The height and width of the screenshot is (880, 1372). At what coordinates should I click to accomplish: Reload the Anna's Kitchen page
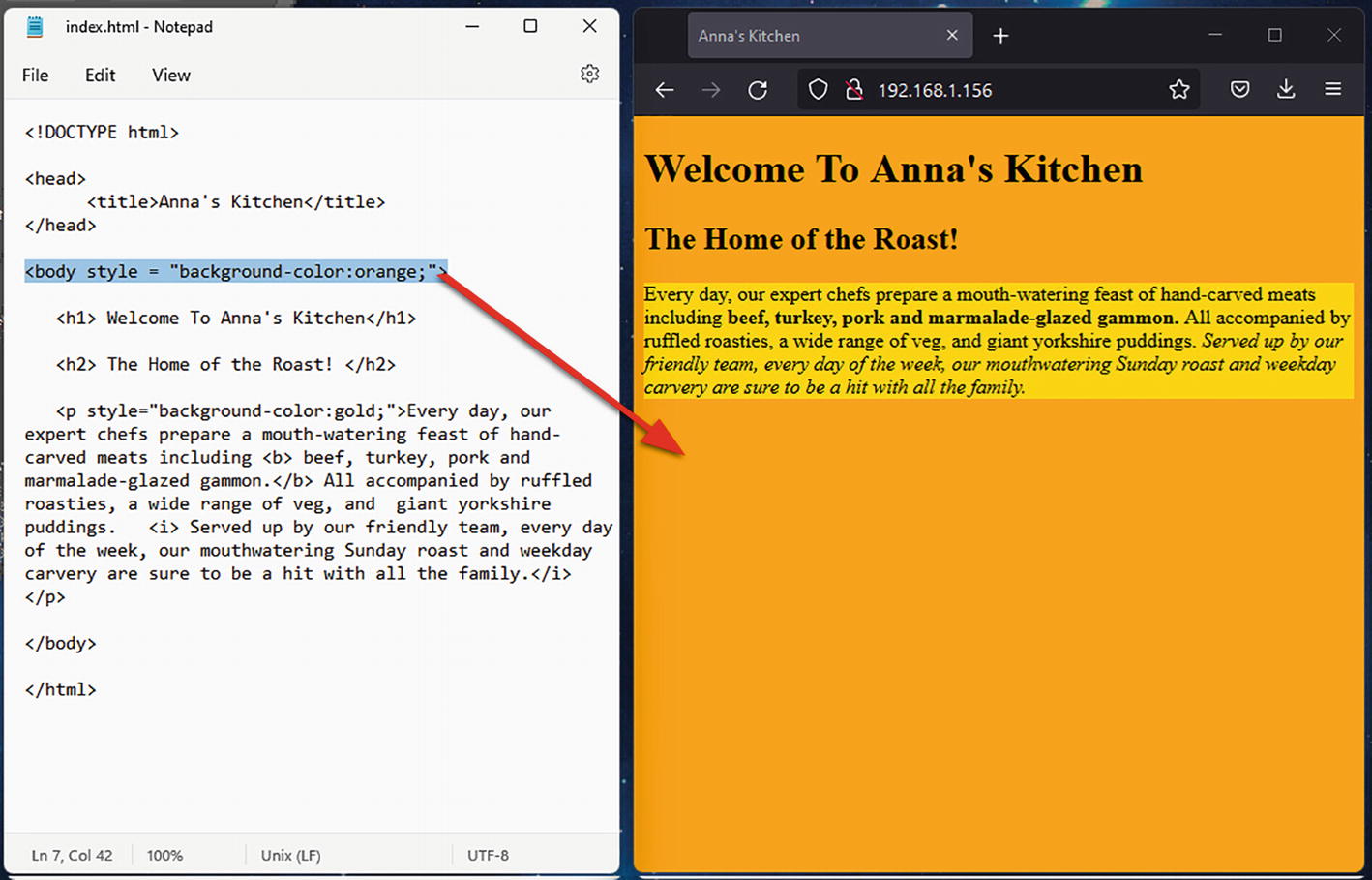tap(758, 90)
